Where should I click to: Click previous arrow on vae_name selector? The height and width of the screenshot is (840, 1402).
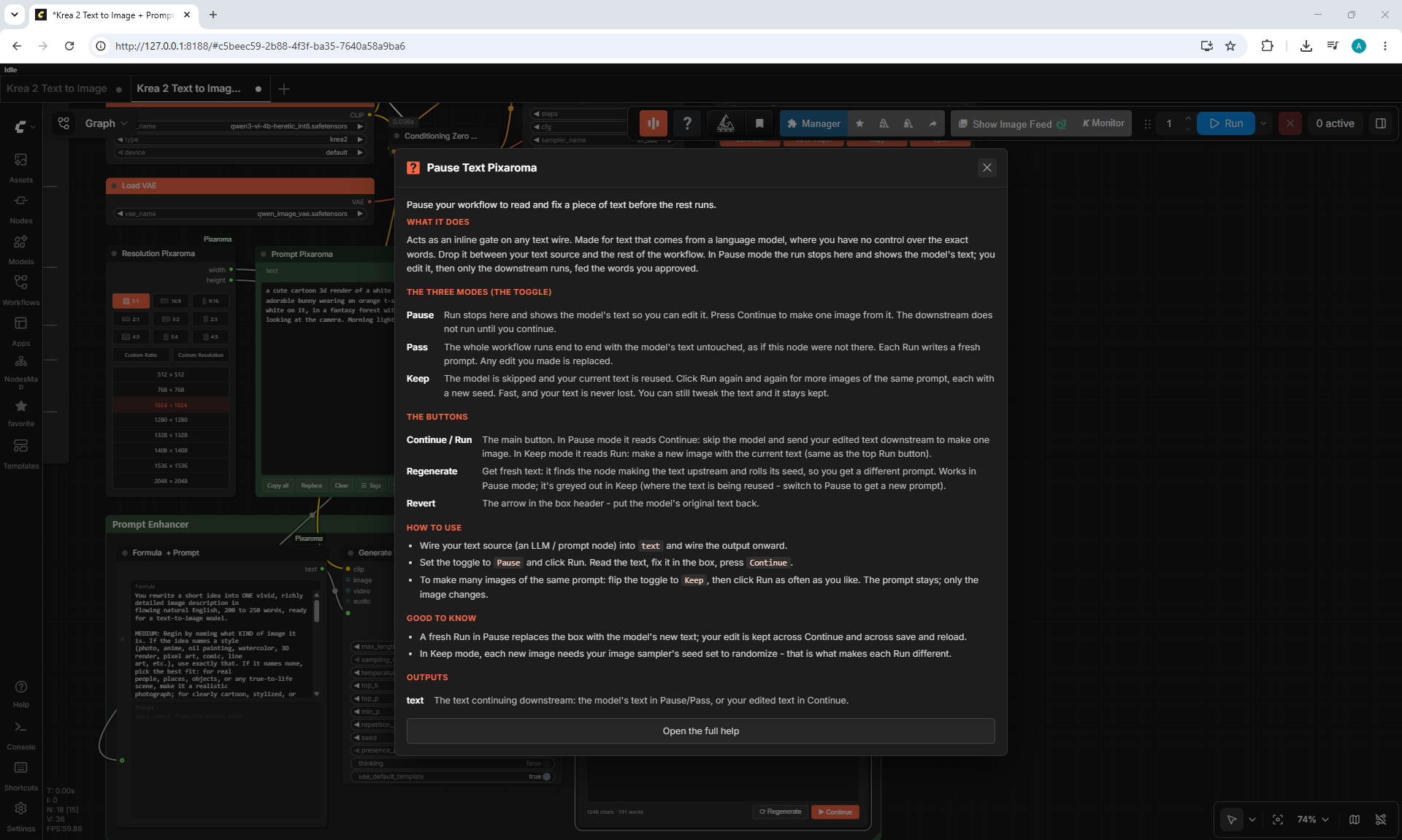click(x=120, y=214)
